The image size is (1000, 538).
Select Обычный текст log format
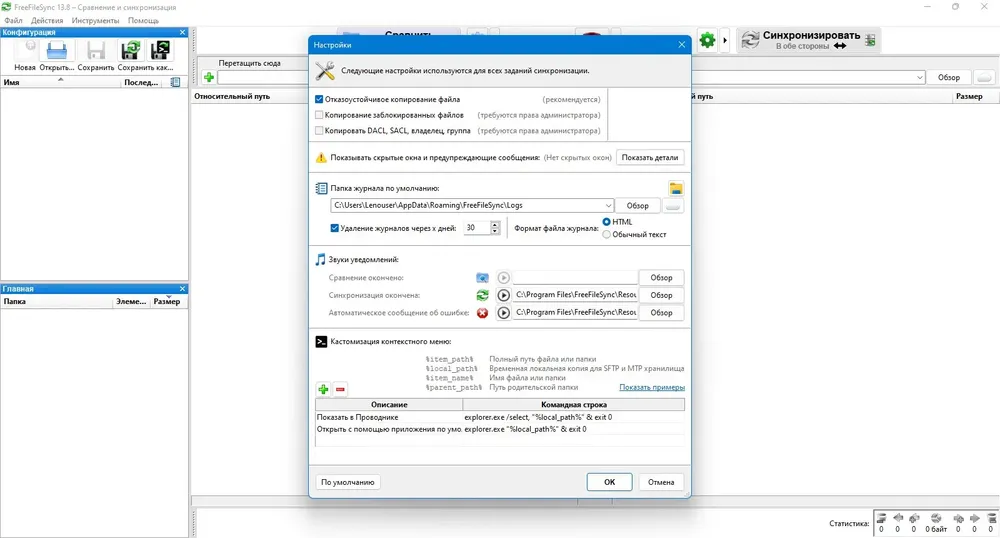click(607, 235)
